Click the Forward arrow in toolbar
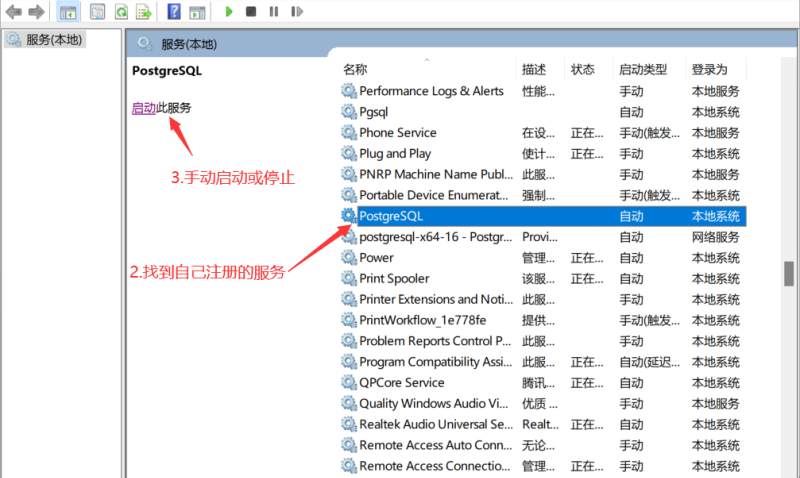 pyautogui.click(x=36, y=11)
